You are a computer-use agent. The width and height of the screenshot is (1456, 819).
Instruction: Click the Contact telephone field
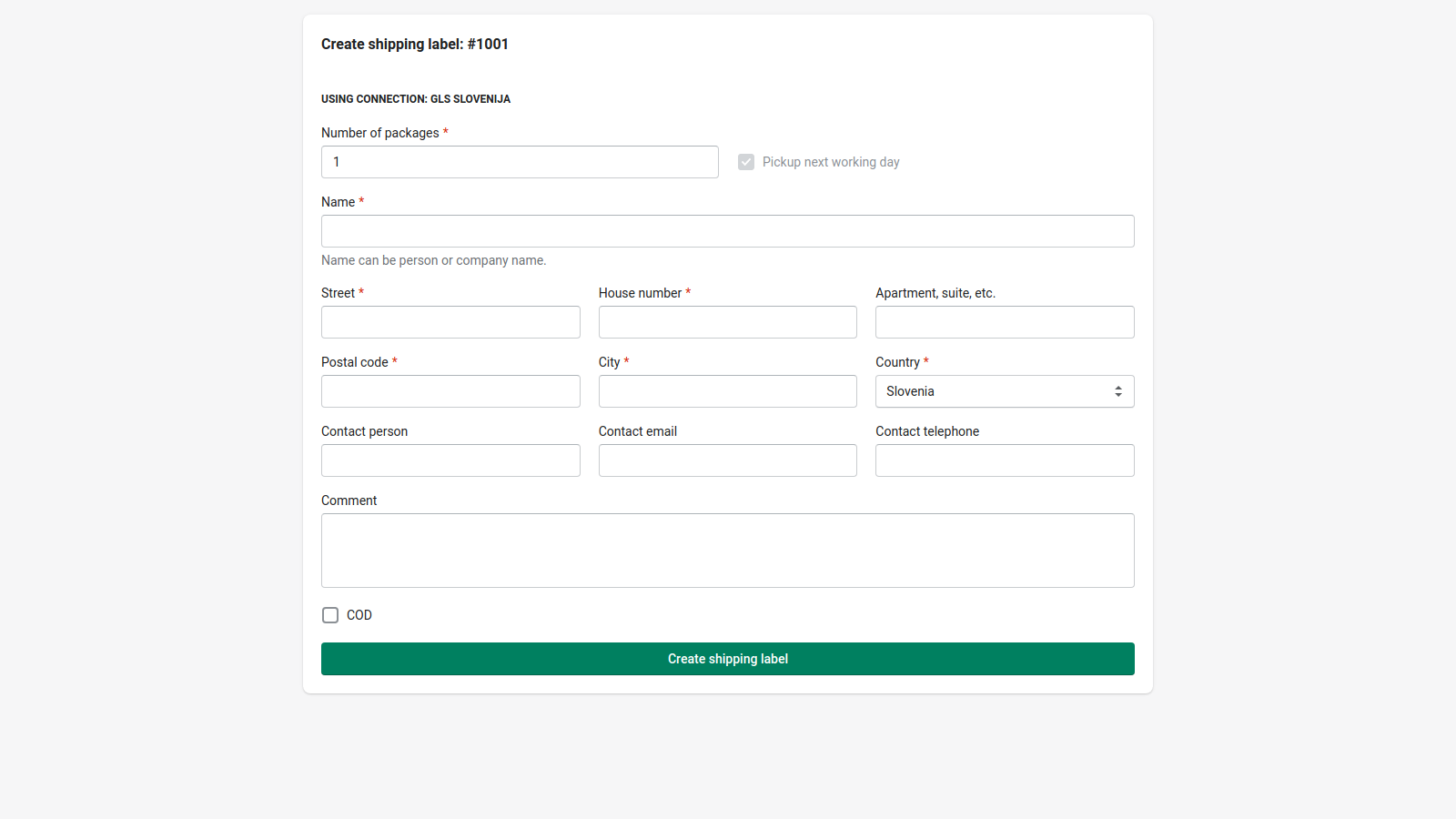[1004, 460]
